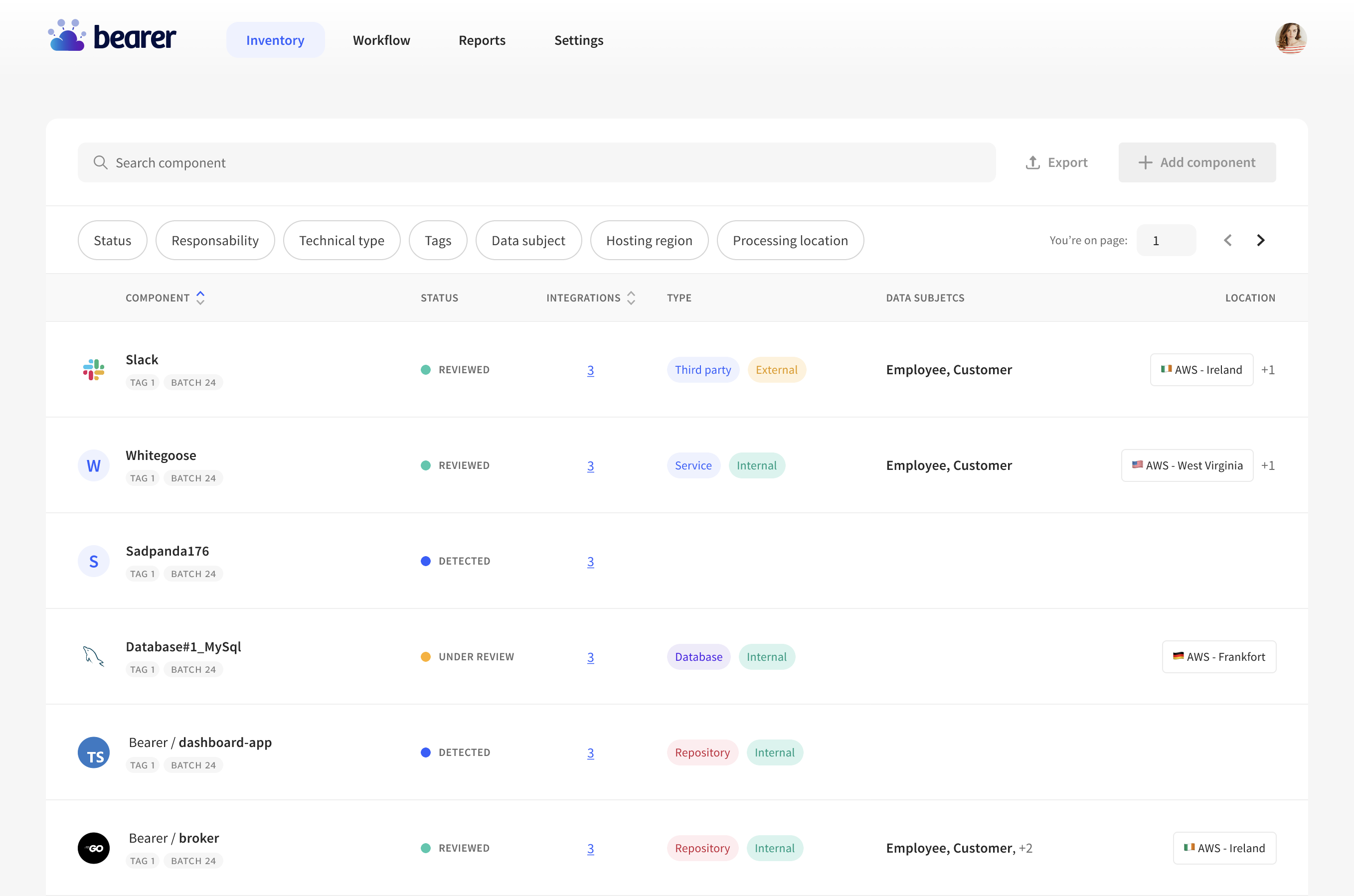The image size is (1354, 896).
Task: Click the Export button
Action: (1056, 162)
